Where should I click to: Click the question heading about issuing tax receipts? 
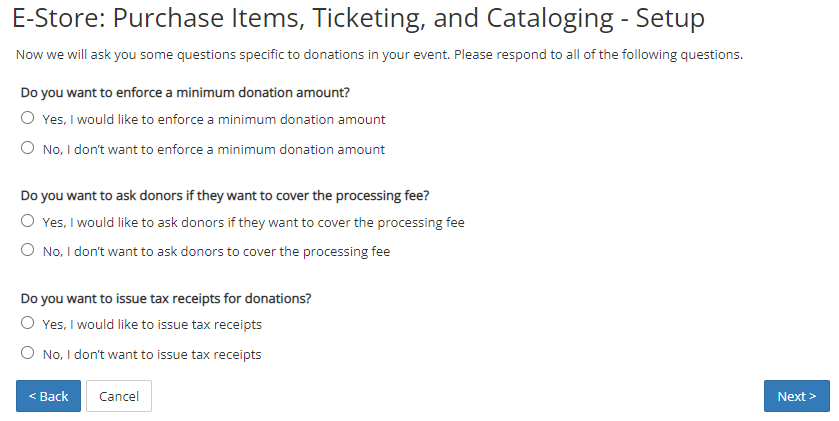(x=166, y=298)
